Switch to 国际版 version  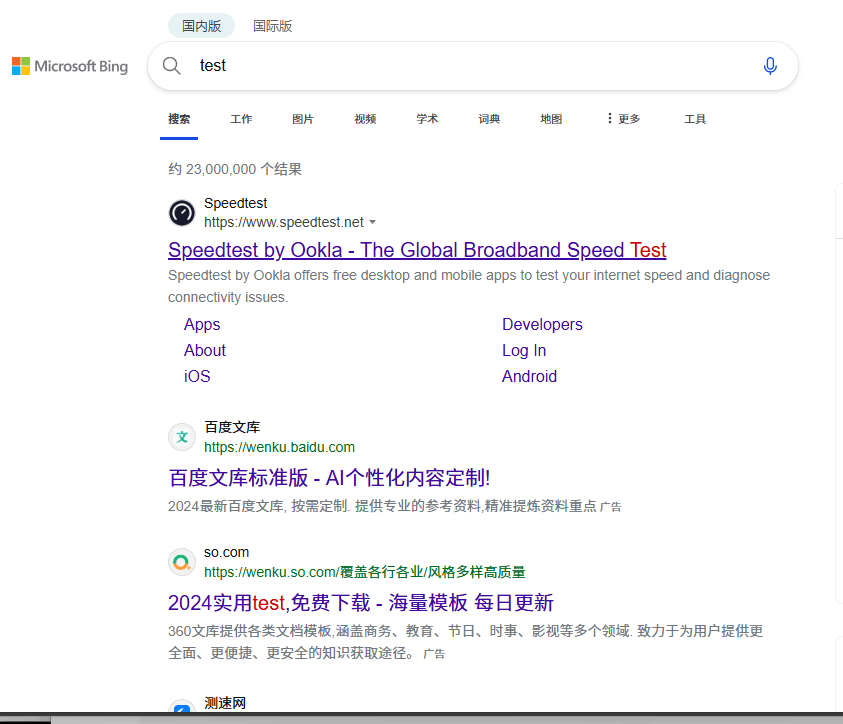(273, 26)
